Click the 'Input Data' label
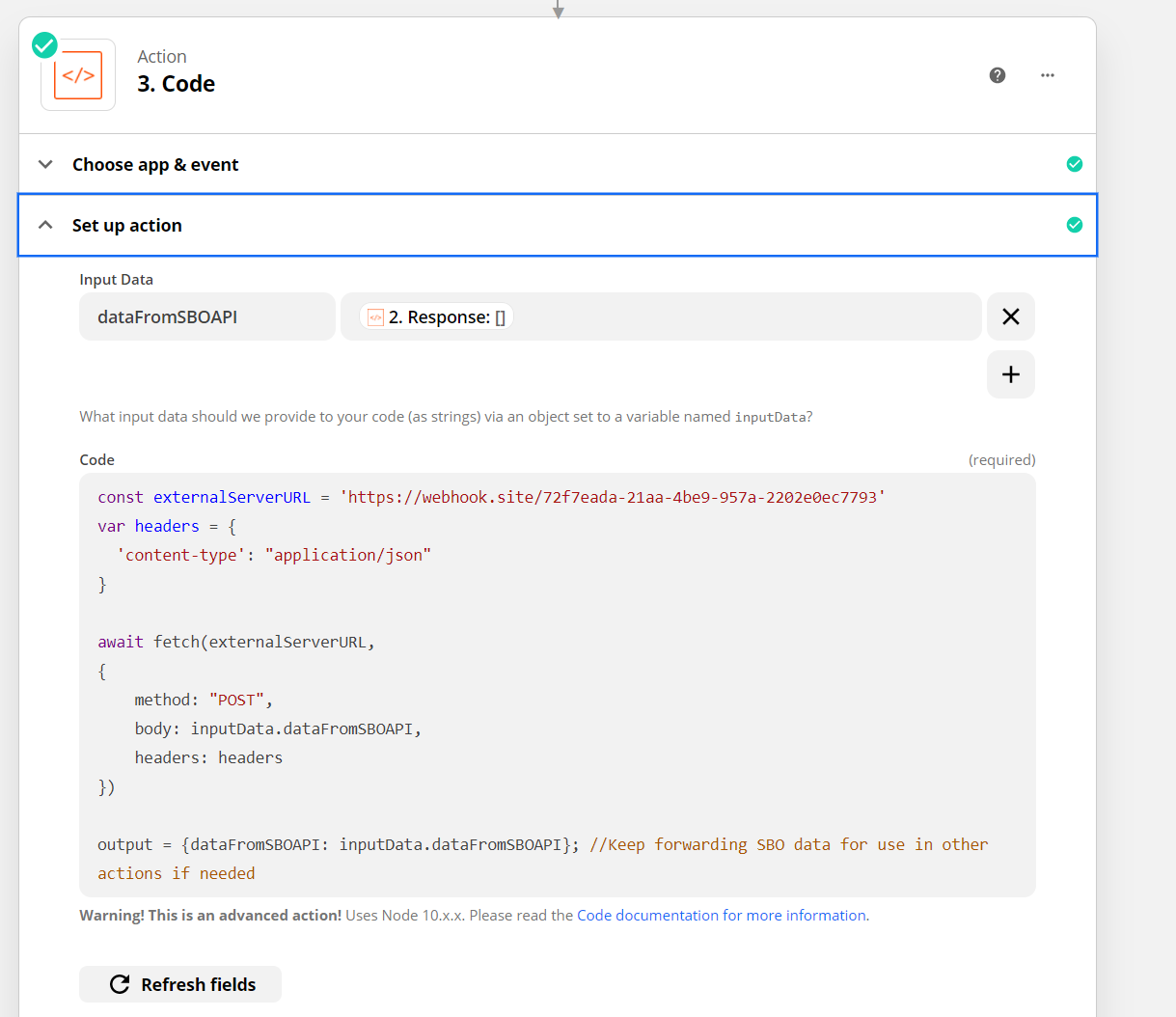The height and width of the screenshot is (1017, 1176). pyautogui.click(x=116, y=280)
